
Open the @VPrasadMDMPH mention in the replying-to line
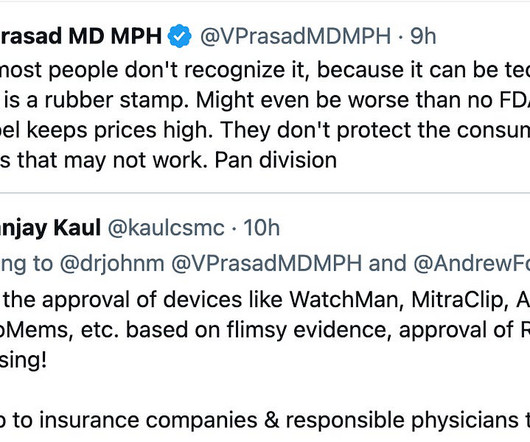click(x=267, y=264)
